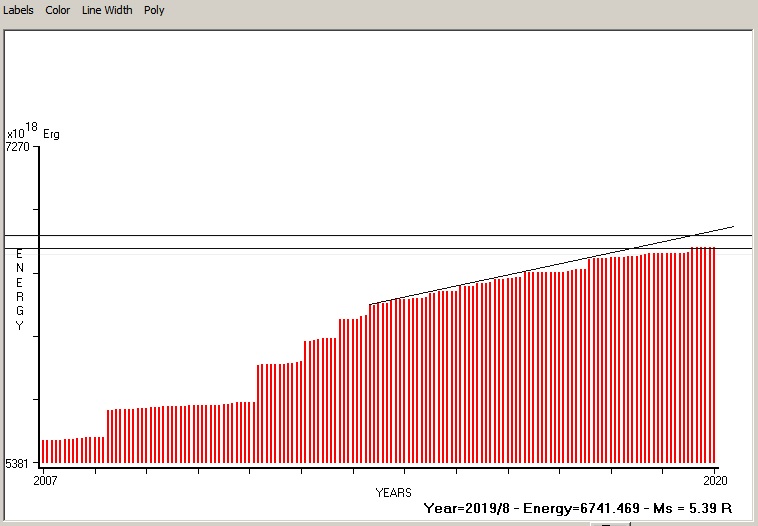Click the x10^18 Erg unit label
The height and width of the screenshot is (526, 758).
32,132
